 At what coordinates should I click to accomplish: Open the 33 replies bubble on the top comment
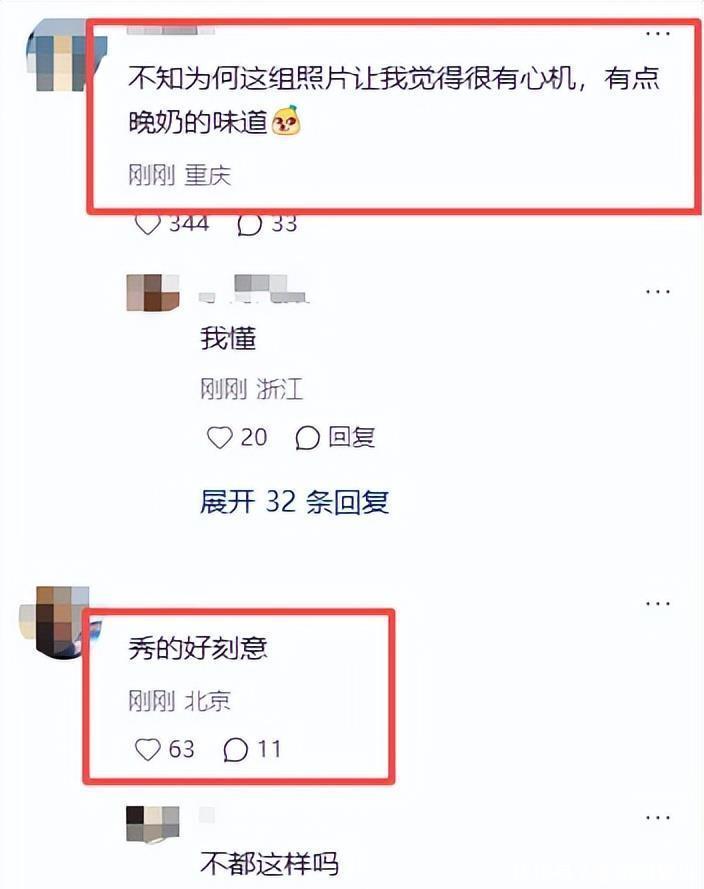click(249, 225)
